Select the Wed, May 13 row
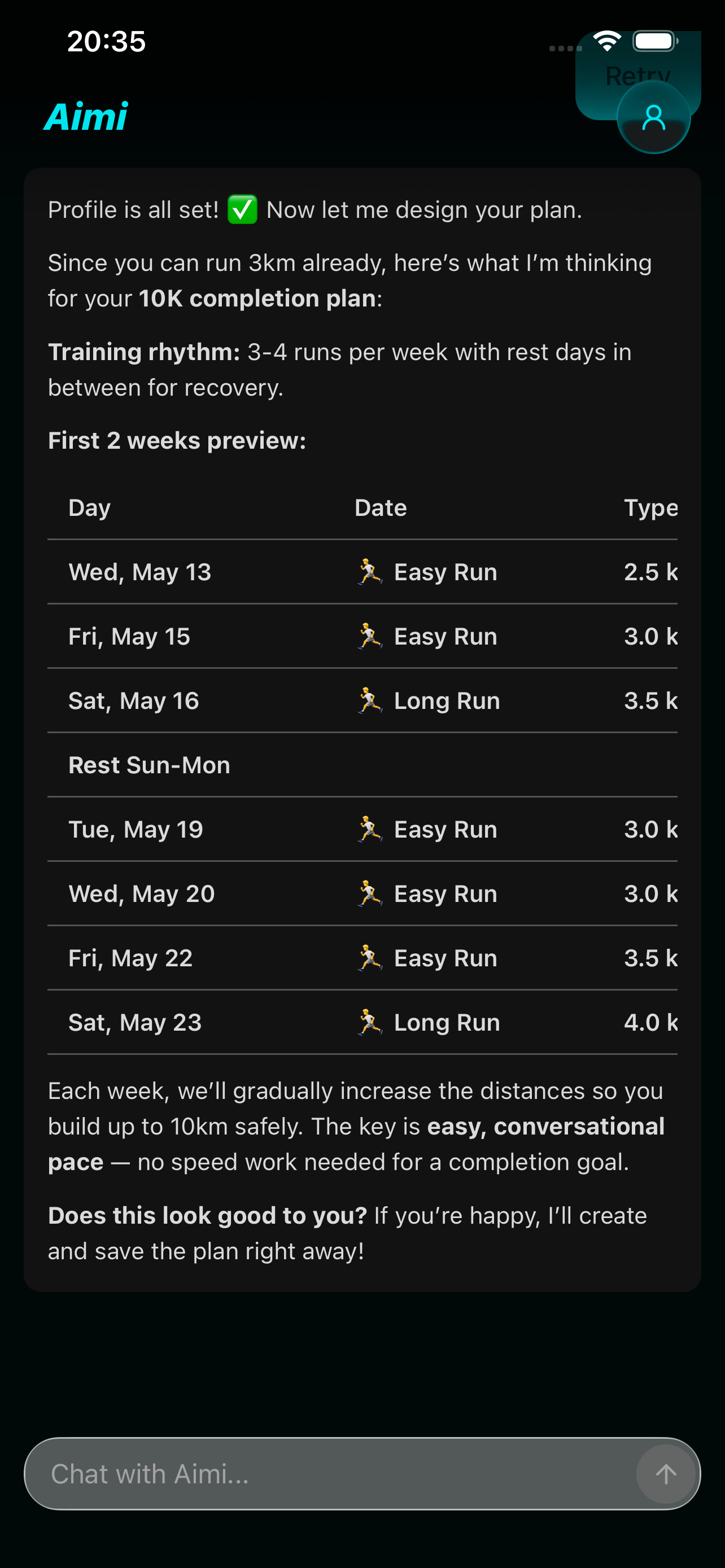The image size is (725, 1568). point(362,572)
